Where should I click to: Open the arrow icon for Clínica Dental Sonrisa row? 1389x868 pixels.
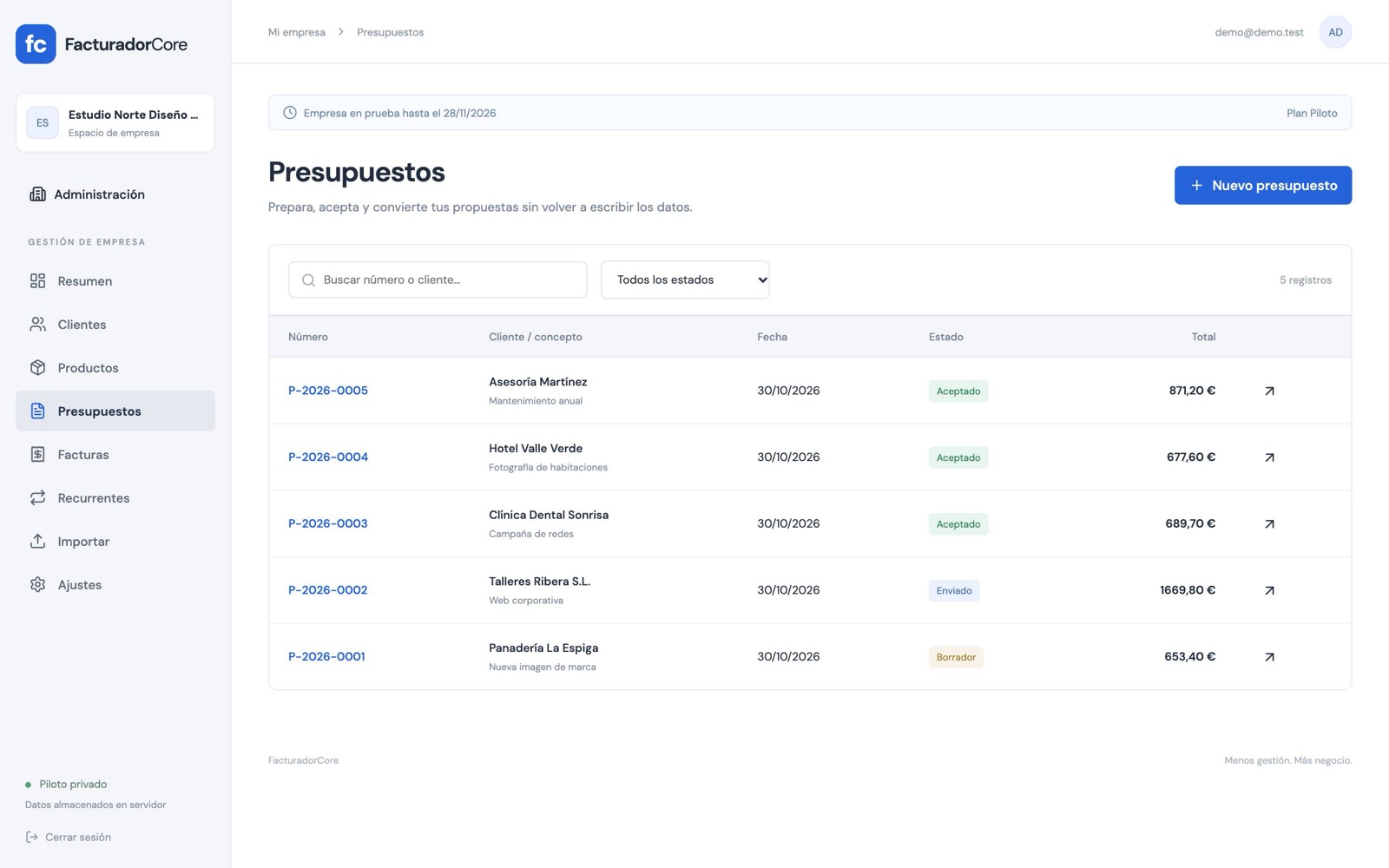(x=1269, y=524)
